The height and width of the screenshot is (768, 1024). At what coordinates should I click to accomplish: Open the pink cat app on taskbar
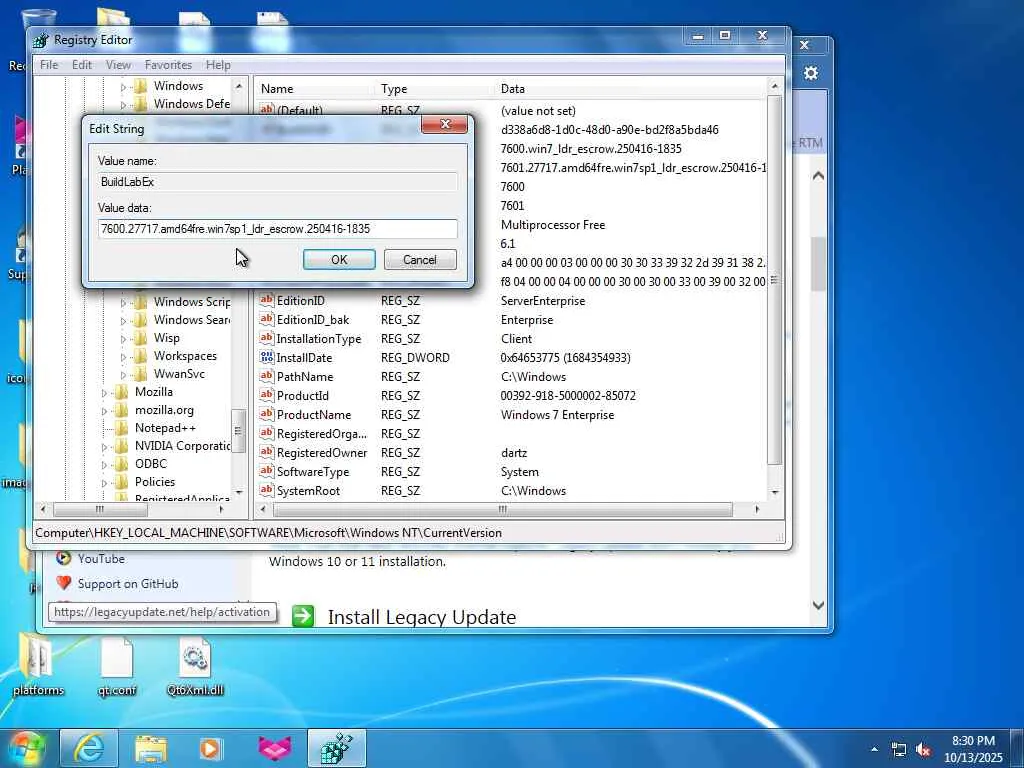274,748
